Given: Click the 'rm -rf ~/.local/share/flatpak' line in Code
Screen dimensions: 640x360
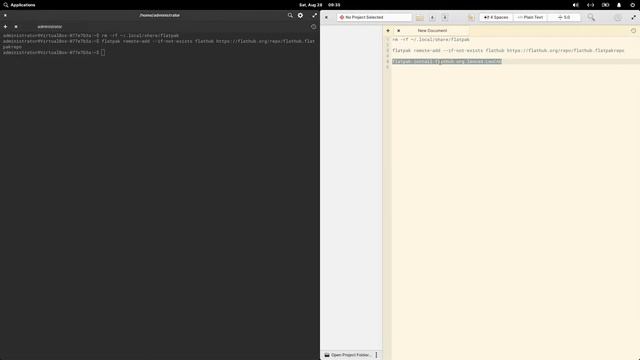Looking at the screenshot, I should 431,40.
